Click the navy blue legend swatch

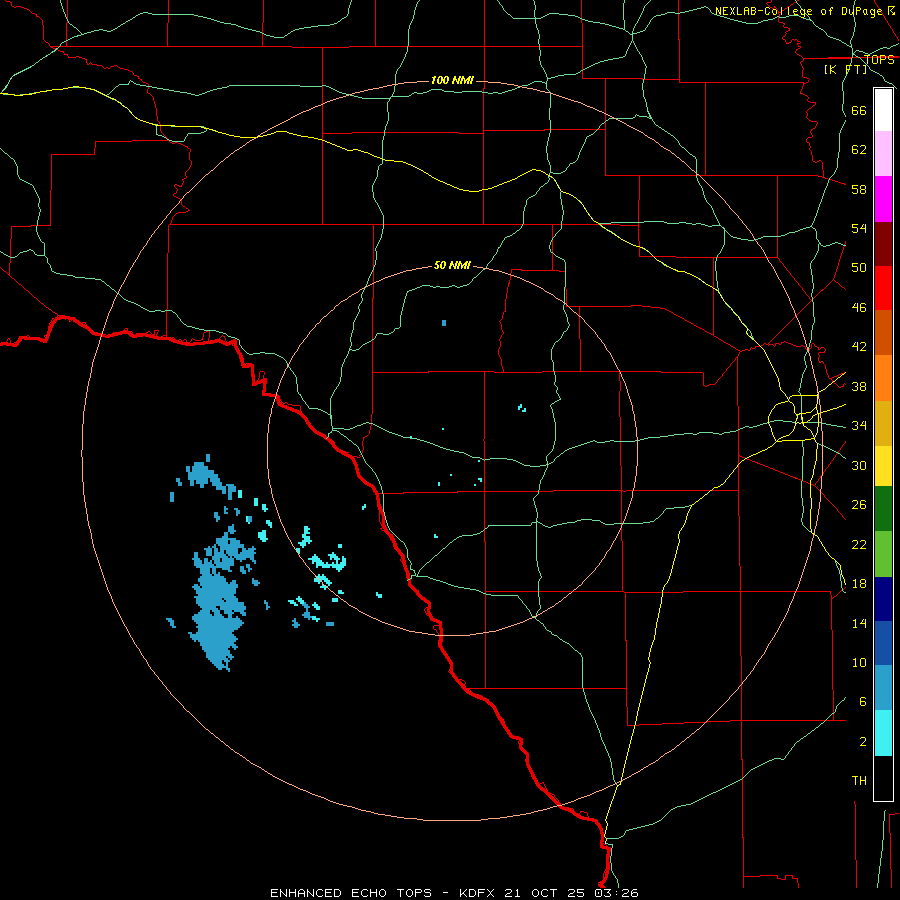[x=883, y=599]
